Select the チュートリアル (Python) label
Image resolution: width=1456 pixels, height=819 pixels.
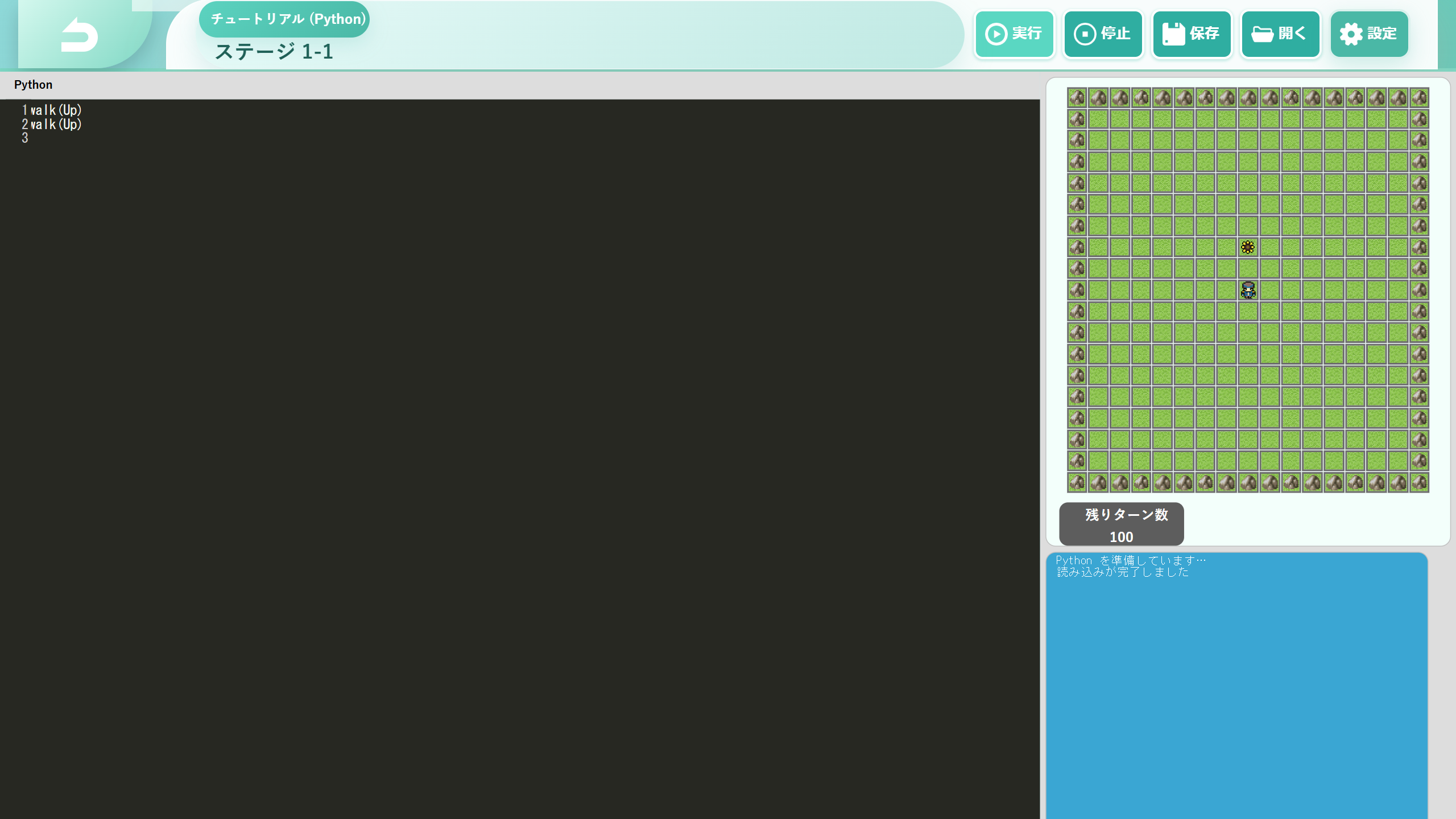click(284, 19)
